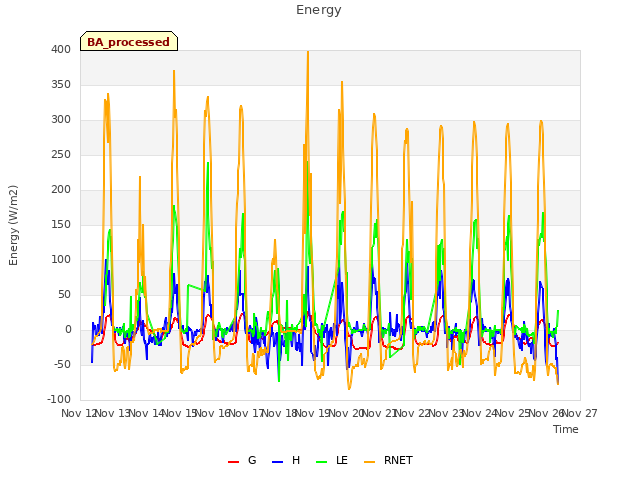Toggle the LE series in the legend
The image size is (640, 480).
(x=332, y=460)
